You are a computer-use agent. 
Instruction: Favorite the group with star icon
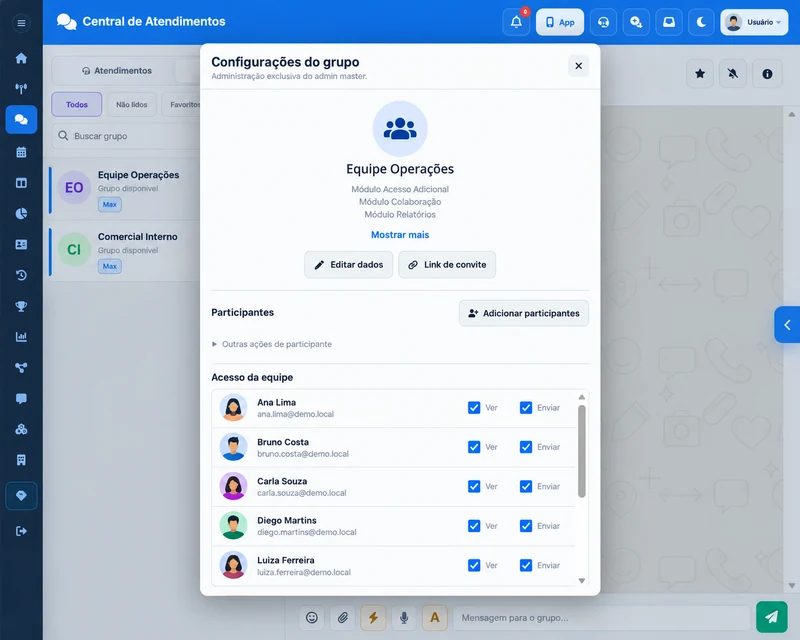coord(700,74)
